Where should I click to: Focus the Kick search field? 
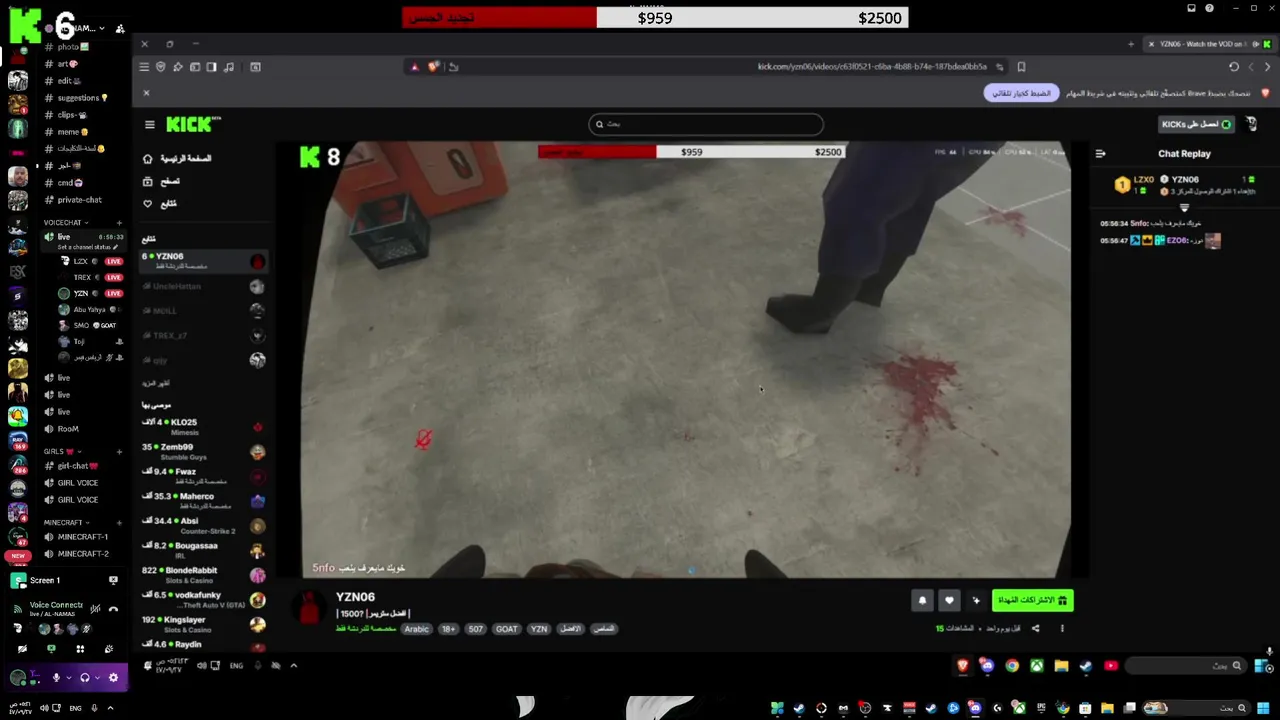[x=706, y=124]
